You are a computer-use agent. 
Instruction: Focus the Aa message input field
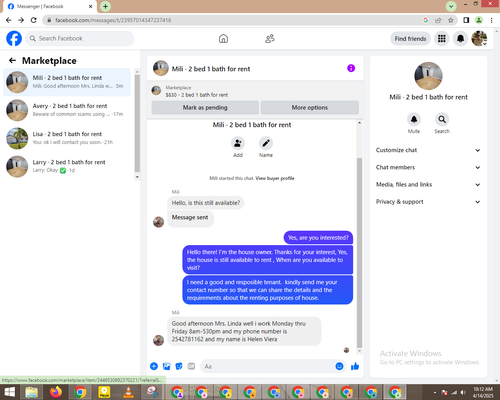click(267, 366)
